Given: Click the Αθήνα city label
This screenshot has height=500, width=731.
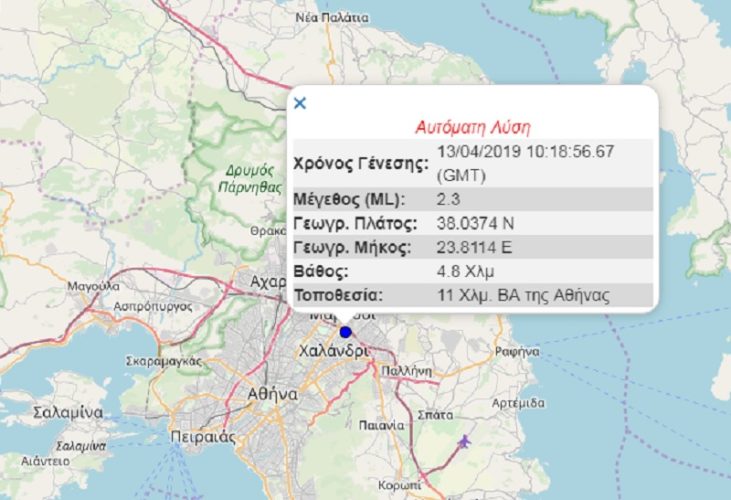Looking at the screenshot, I should (x=272, y=394).
